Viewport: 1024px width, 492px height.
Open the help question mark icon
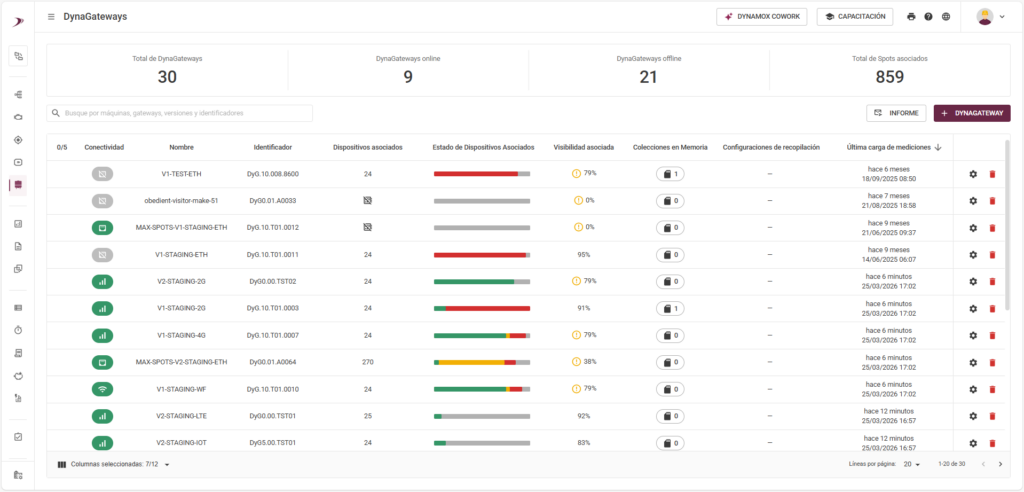928,17
